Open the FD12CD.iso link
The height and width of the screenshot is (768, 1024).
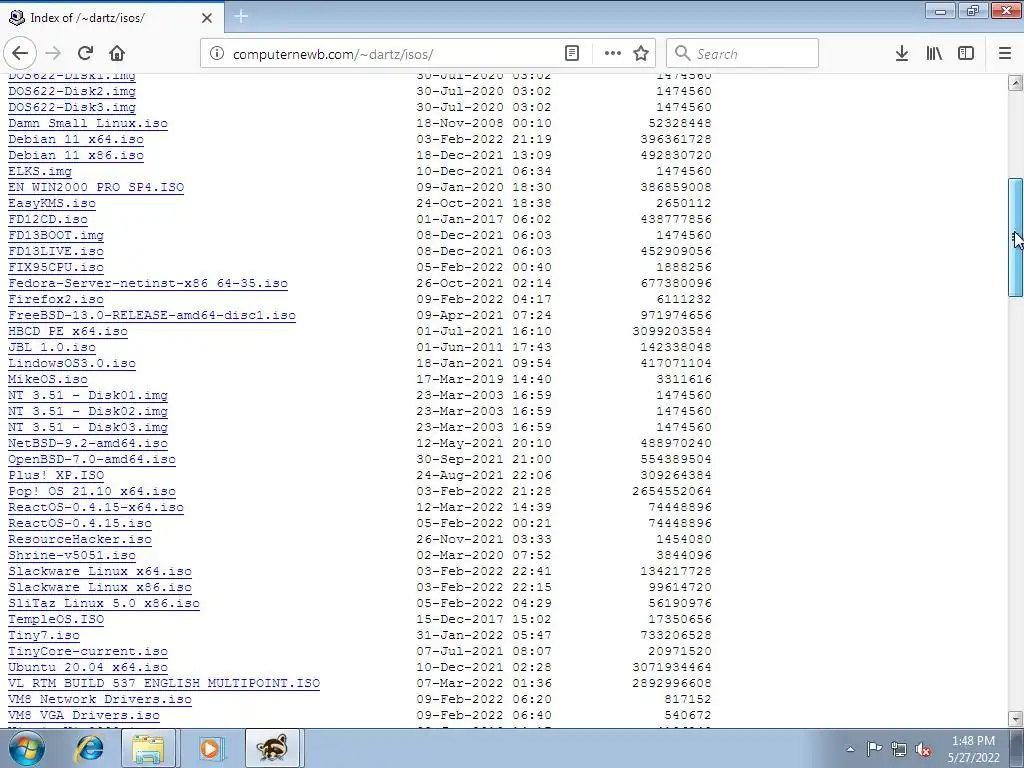click(48, 219)
